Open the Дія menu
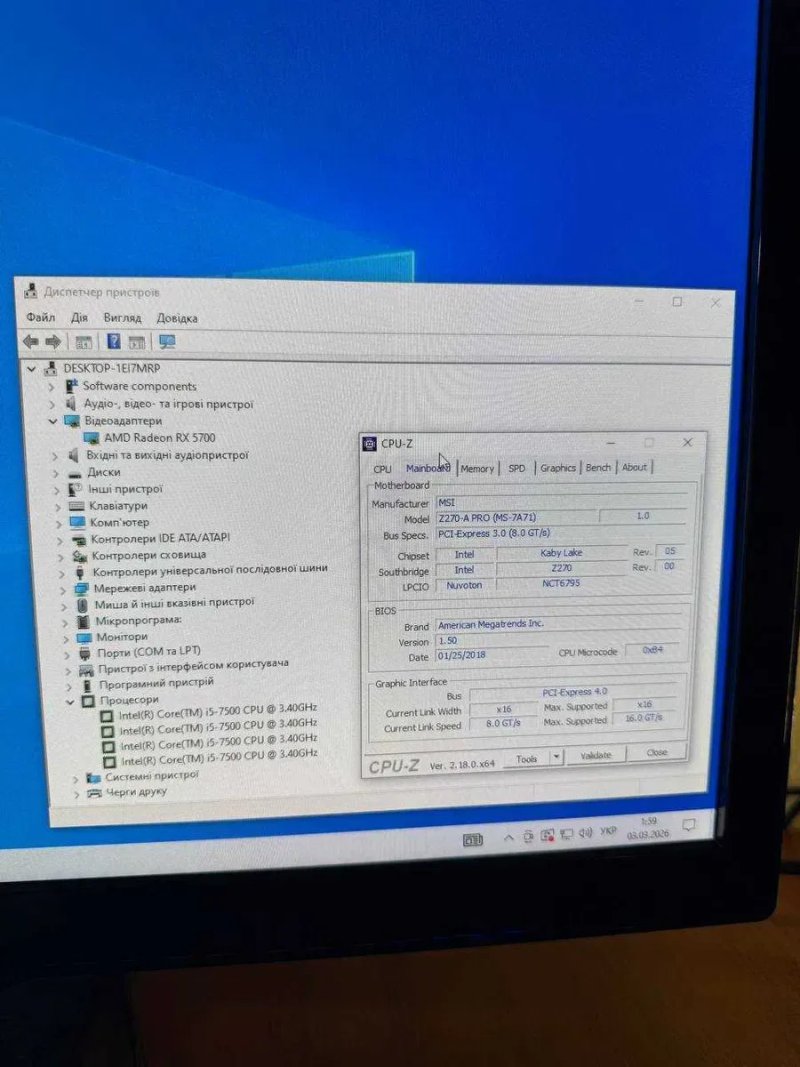Screen dimensions: 800x1067 tap(79, 317)
